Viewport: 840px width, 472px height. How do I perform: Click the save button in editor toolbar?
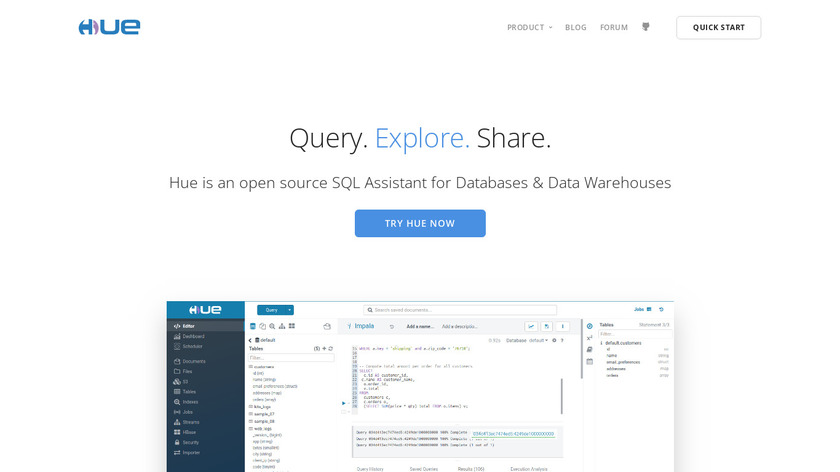point(546,326)
